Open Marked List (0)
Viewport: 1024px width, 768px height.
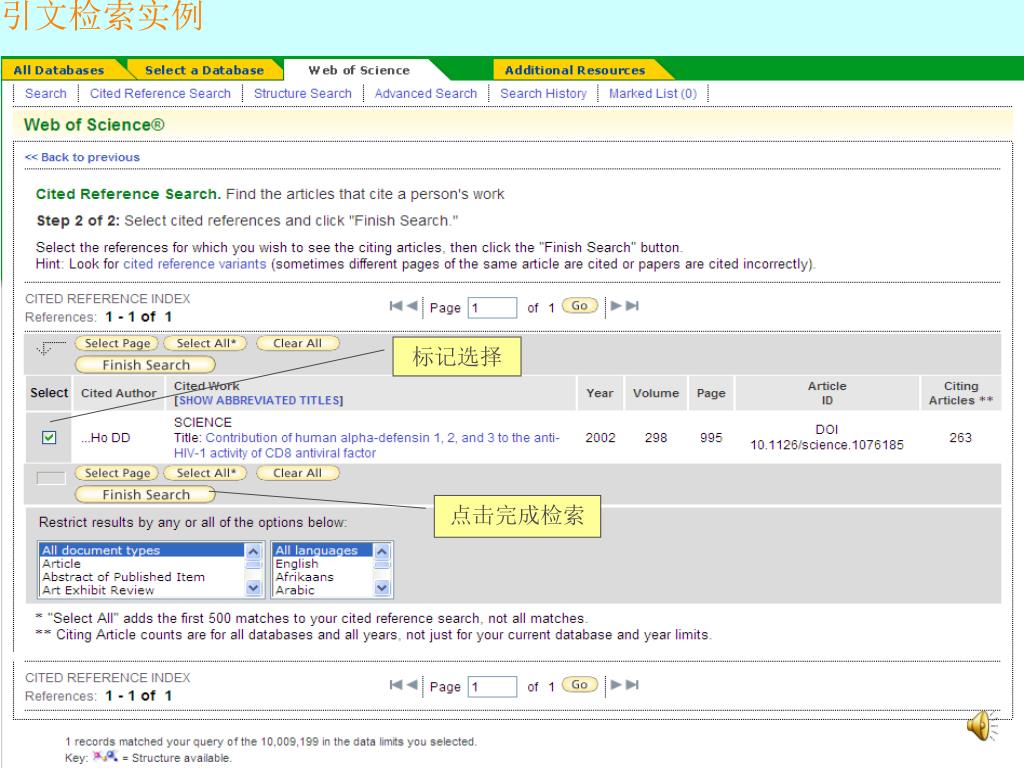[653, 93]
